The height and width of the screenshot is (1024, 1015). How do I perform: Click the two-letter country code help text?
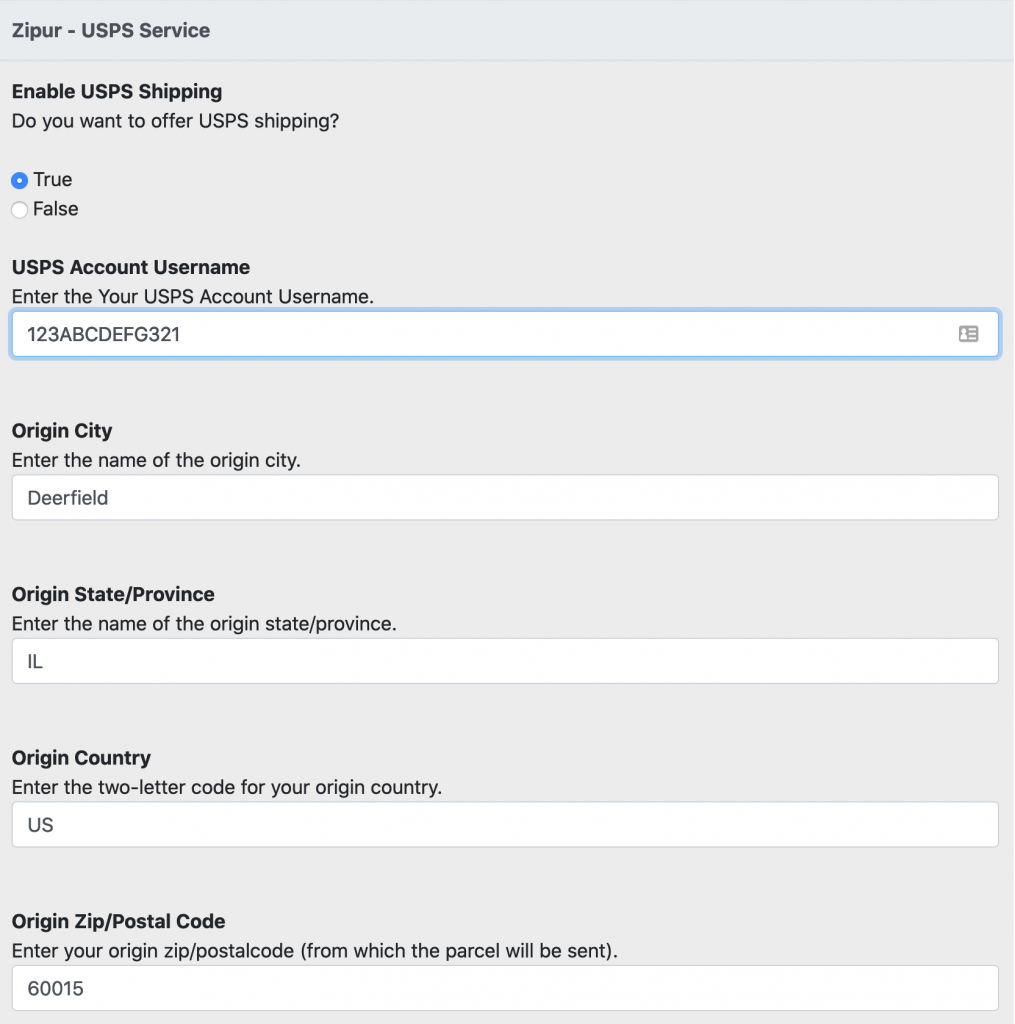(x=227, y=788)
